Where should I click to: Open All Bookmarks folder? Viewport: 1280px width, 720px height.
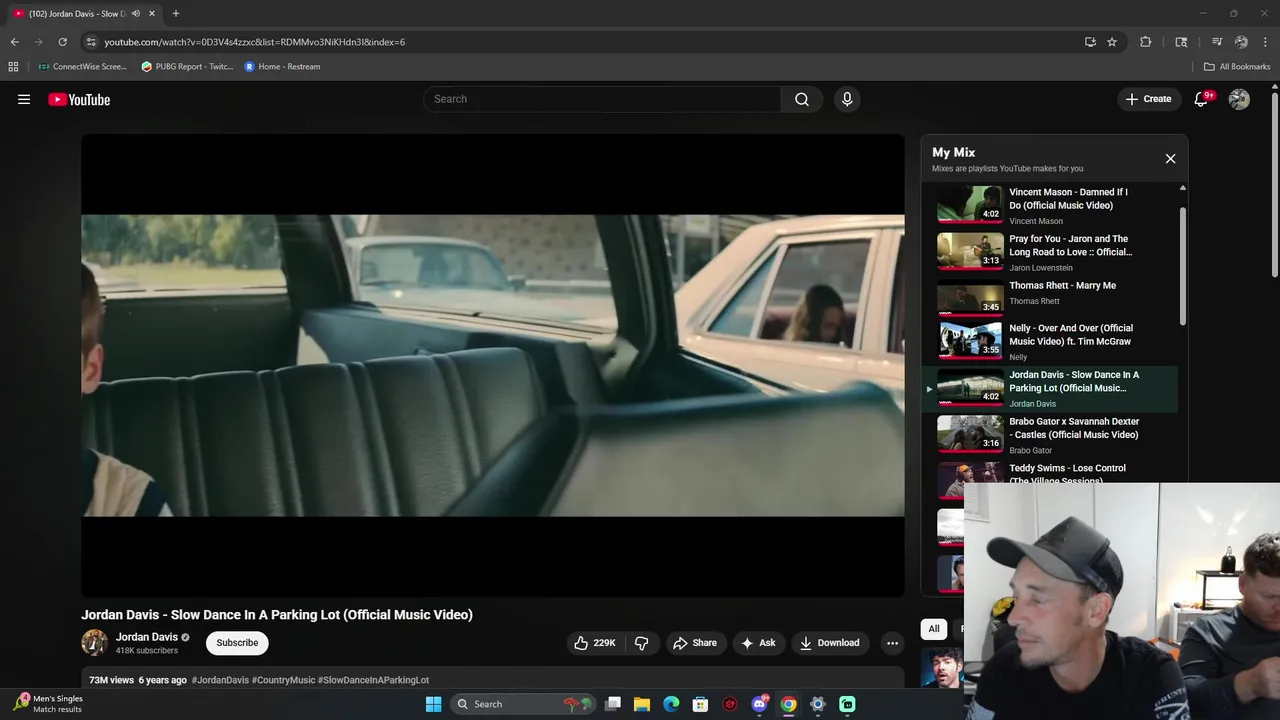pos(1237,67)
